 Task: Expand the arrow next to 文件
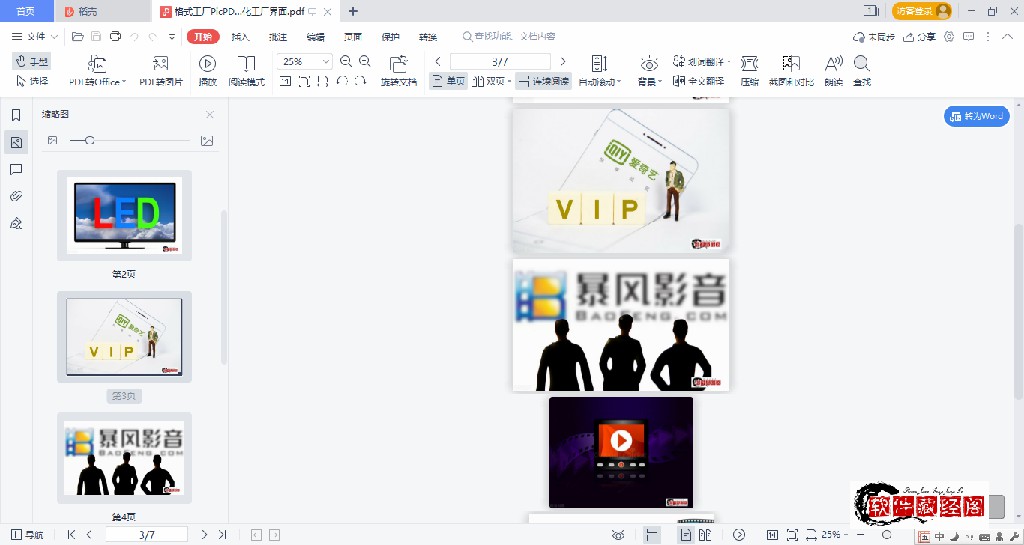[x=55, y=37]
